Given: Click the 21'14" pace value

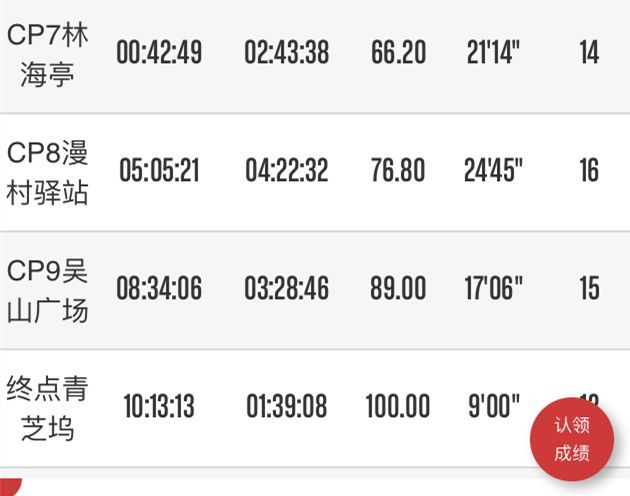Looking at the screenshot, I should (493, 53).
